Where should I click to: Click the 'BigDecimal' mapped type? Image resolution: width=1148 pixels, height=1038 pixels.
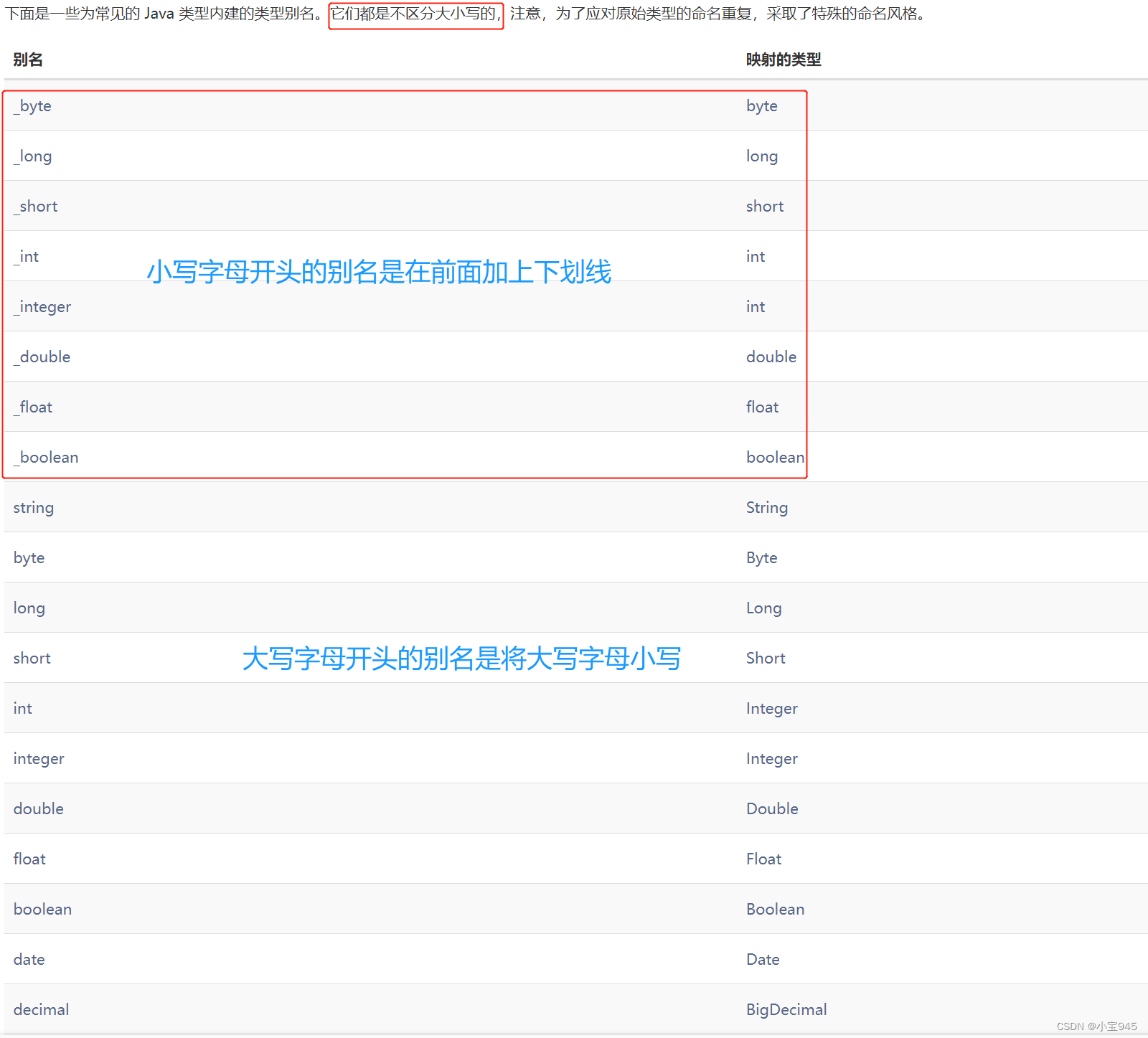coord(786,1010)
